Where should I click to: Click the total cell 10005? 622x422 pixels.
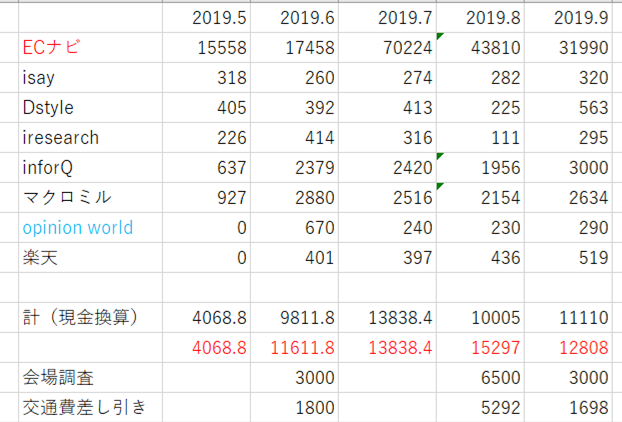pyautogui.click(x=480, y=318)
